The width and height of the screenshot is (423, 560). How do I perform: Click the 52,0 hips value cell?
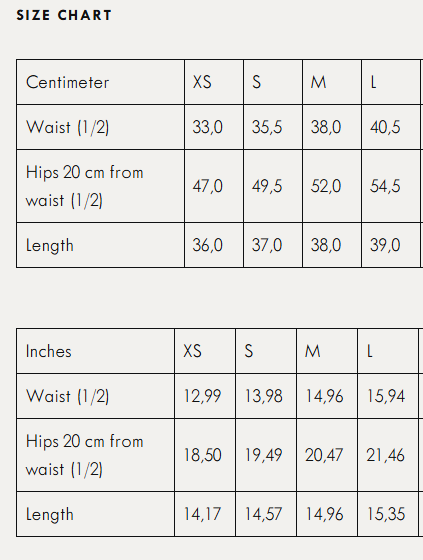(332, 186)
